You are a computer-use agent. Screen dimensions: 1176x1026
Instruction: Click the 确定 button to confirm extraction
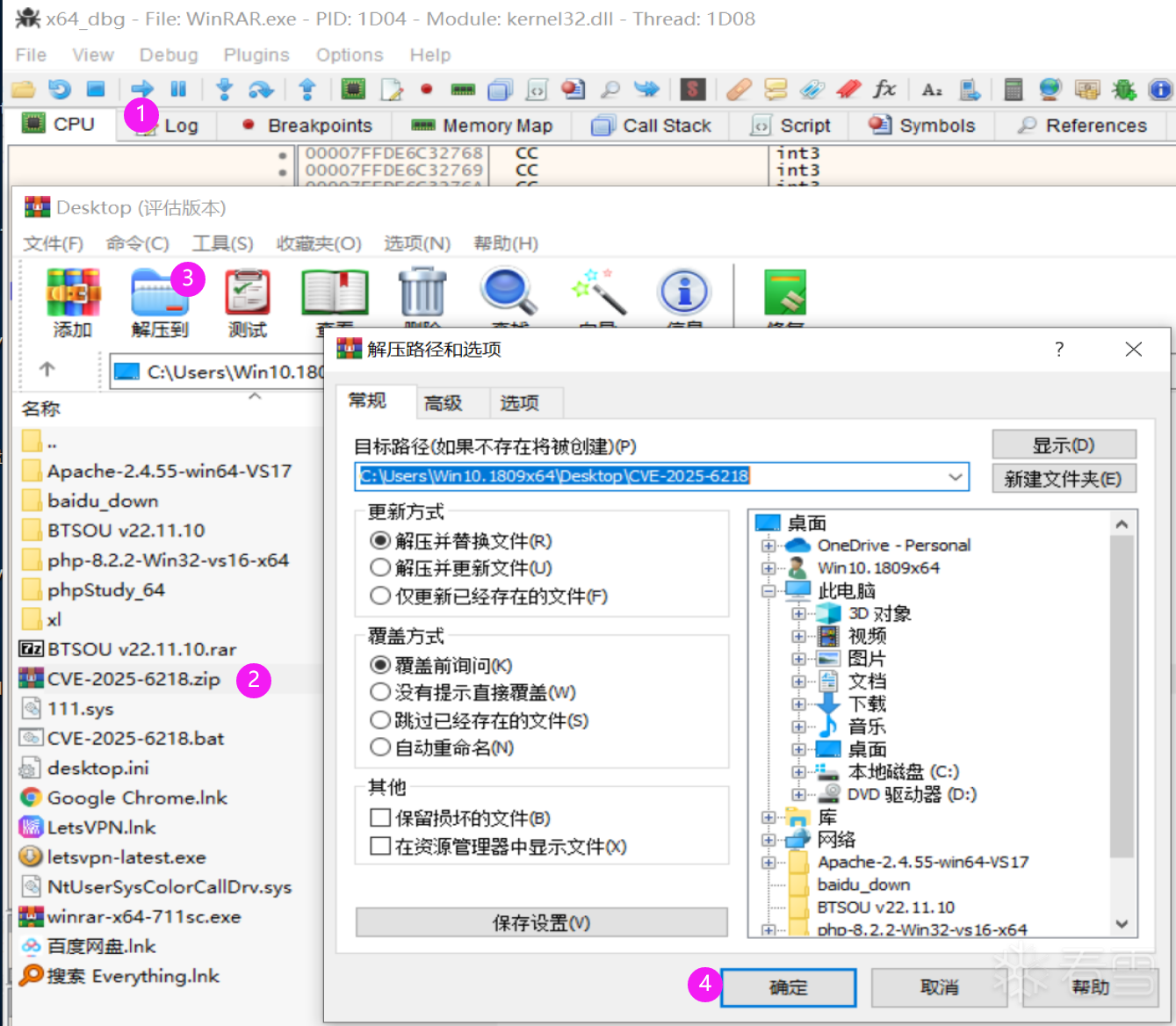coord(787,986)
